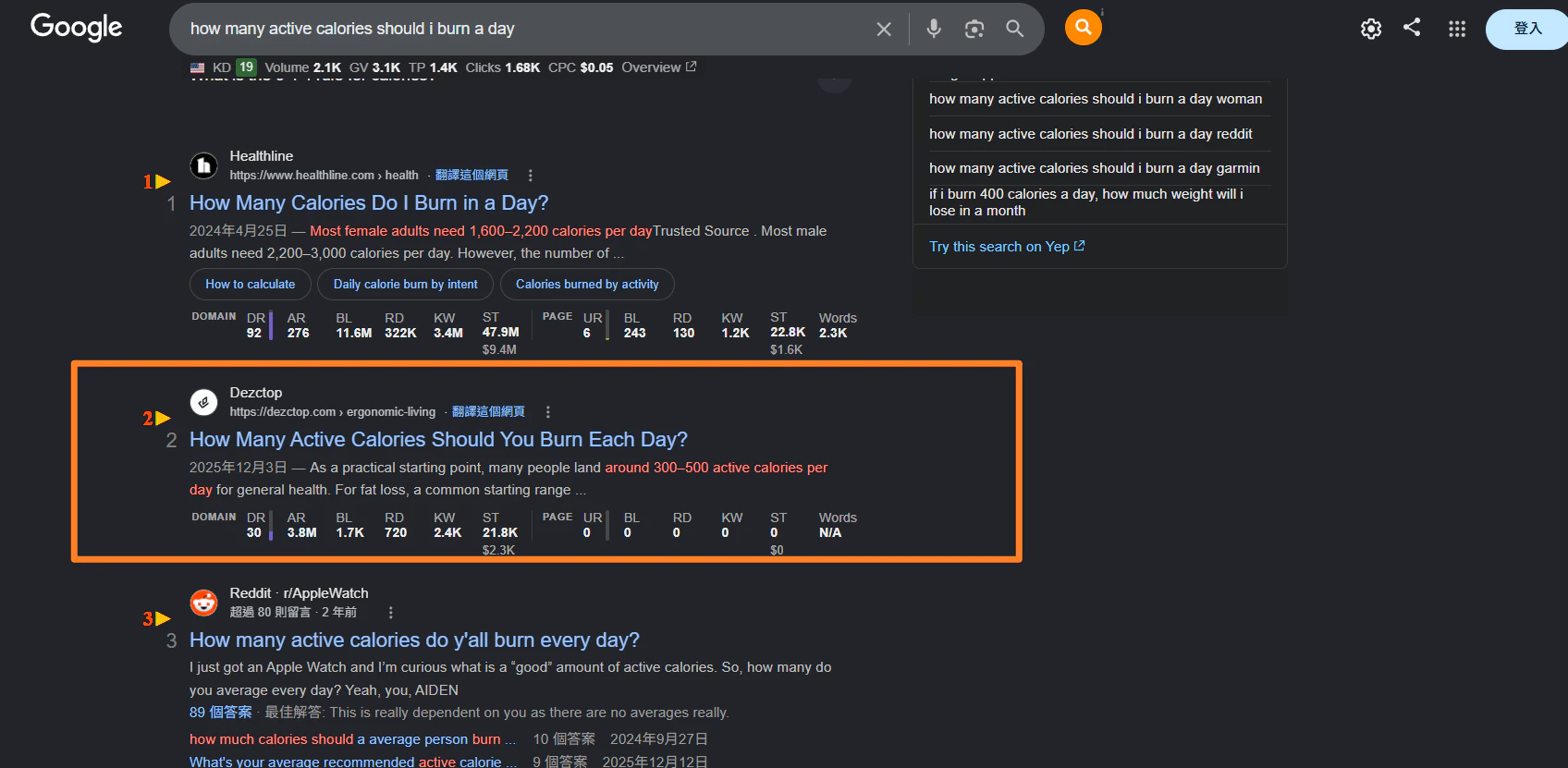Open 'How many active calories do y'all burn every day?'
Viewport: 1568px width, 768px height.
point(414,640)
